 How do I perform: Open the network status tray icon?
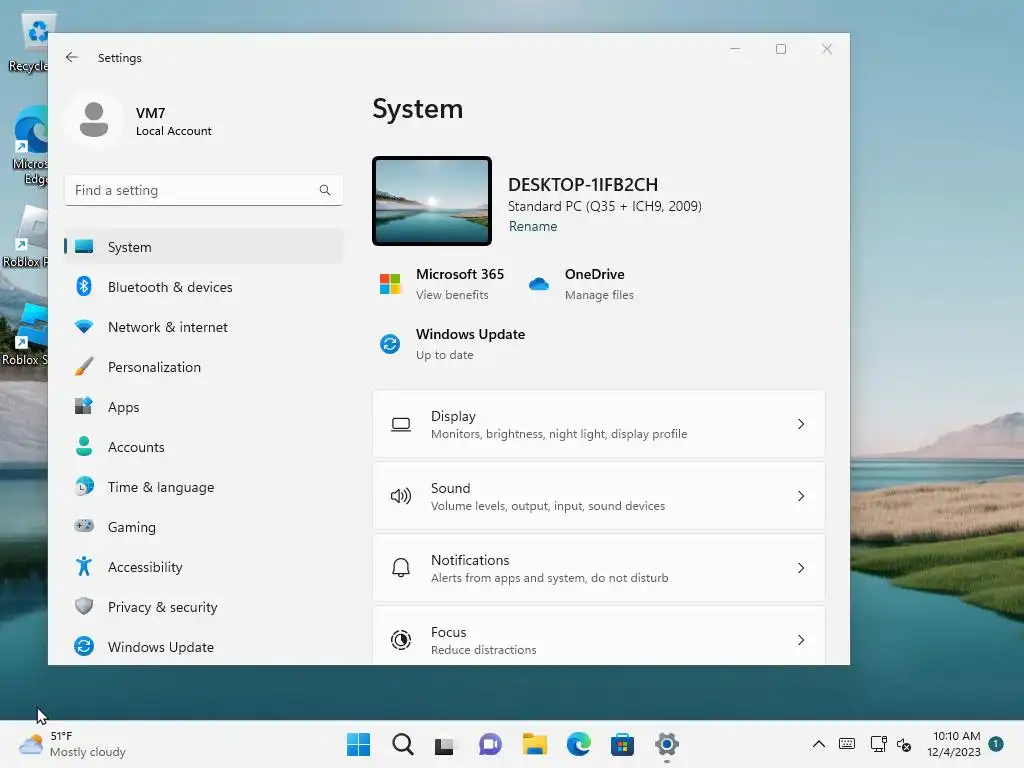878,744
